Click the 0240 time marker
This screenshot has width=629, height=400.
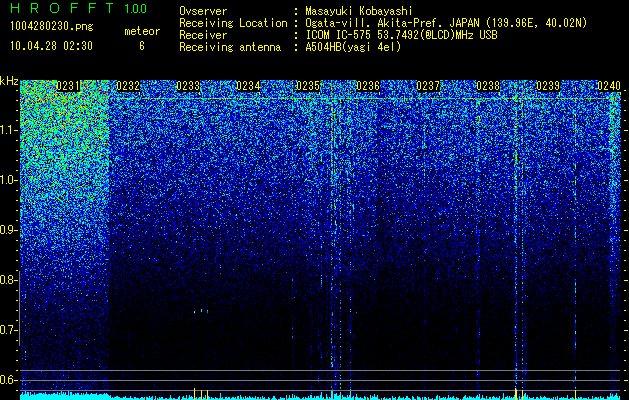[x=609, y=86]
